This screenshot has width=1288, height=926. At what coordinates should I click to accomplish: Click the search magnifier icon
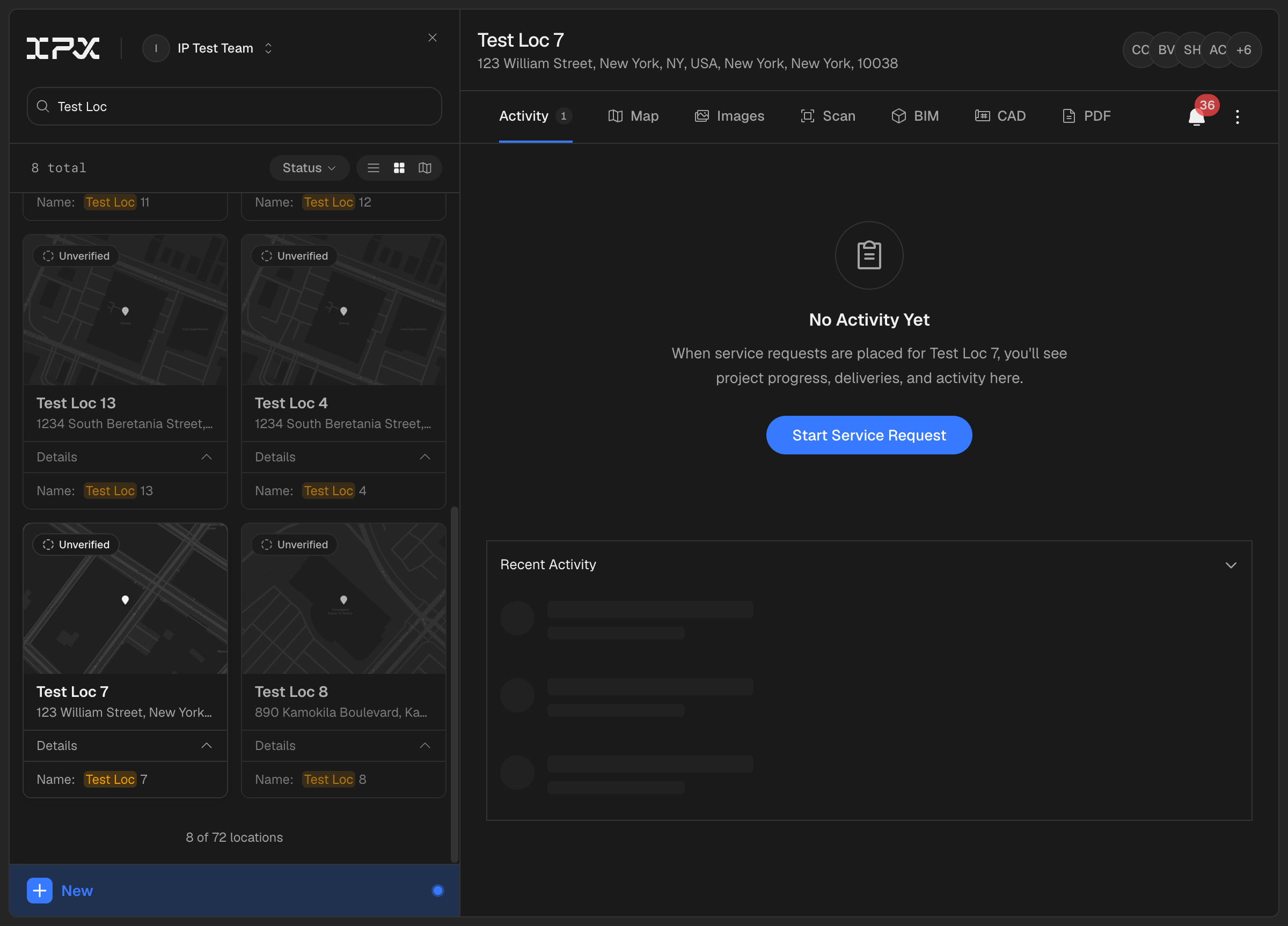click(x=42, y=106)
